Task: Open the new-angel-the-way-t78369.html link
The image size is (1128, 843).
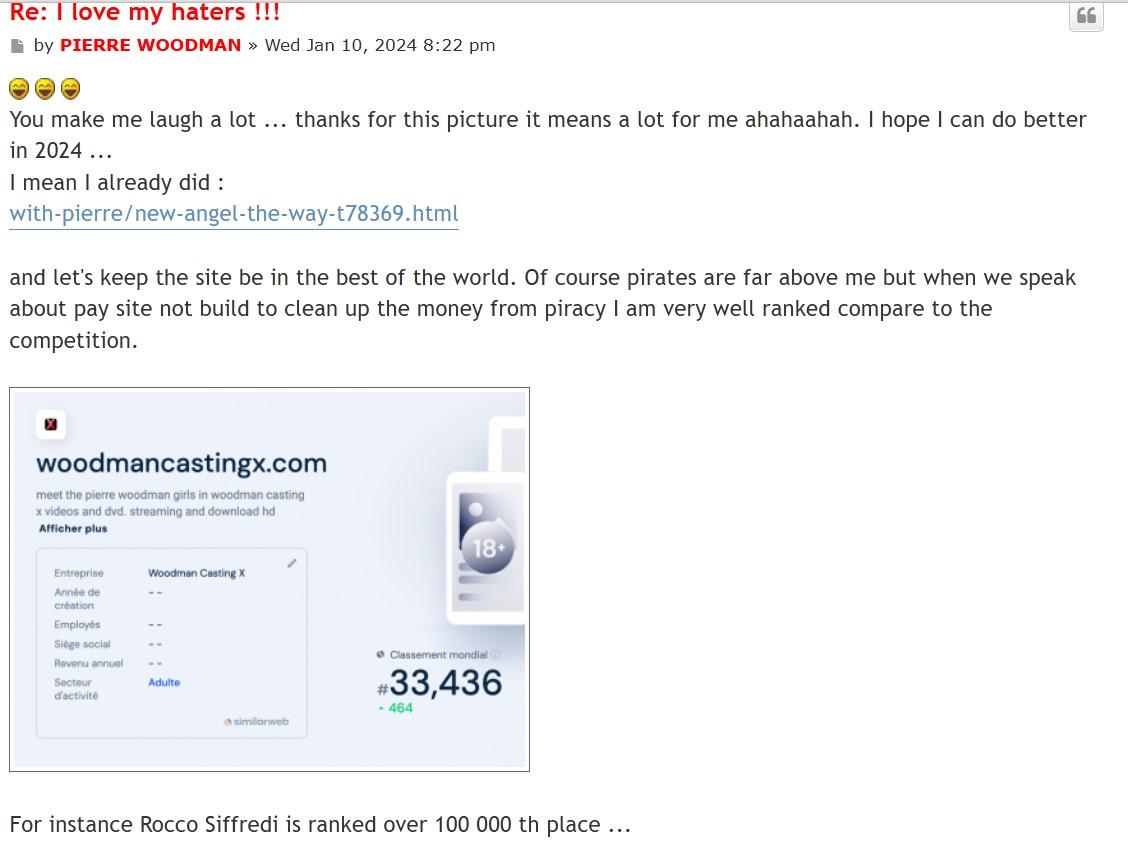Action: point(234,214)
